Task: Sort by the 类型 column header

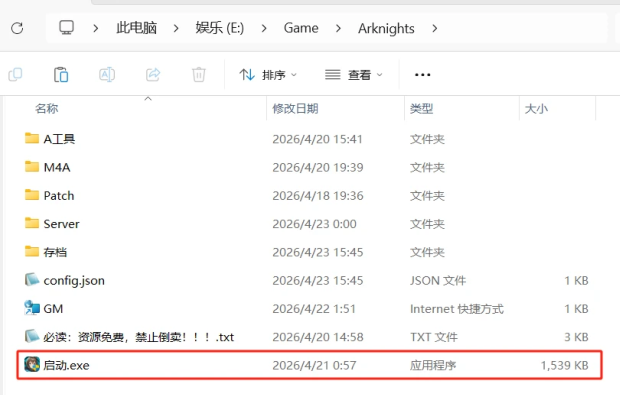Action: [422, 108]
